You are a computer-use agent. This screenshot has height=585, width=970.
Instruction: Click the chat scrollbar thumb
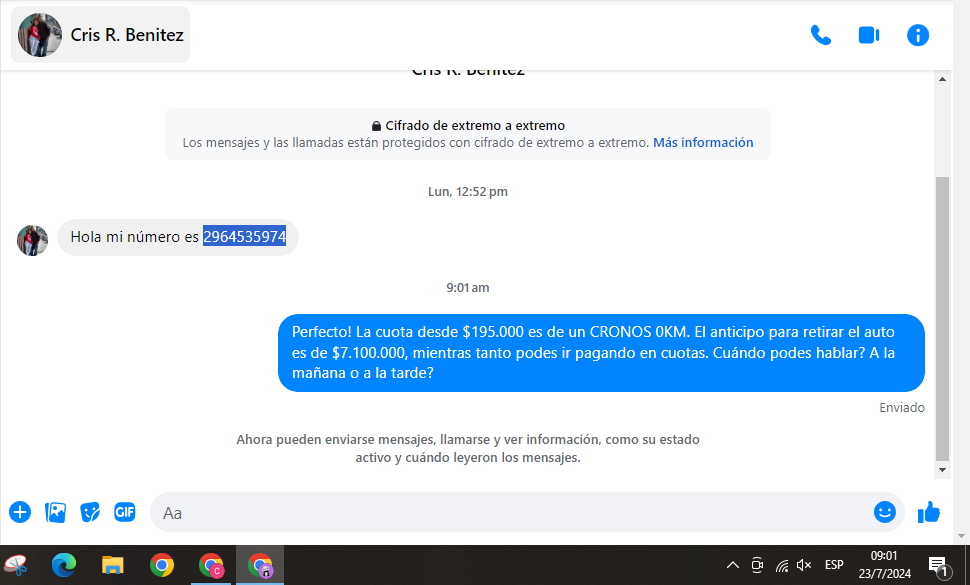942,319
